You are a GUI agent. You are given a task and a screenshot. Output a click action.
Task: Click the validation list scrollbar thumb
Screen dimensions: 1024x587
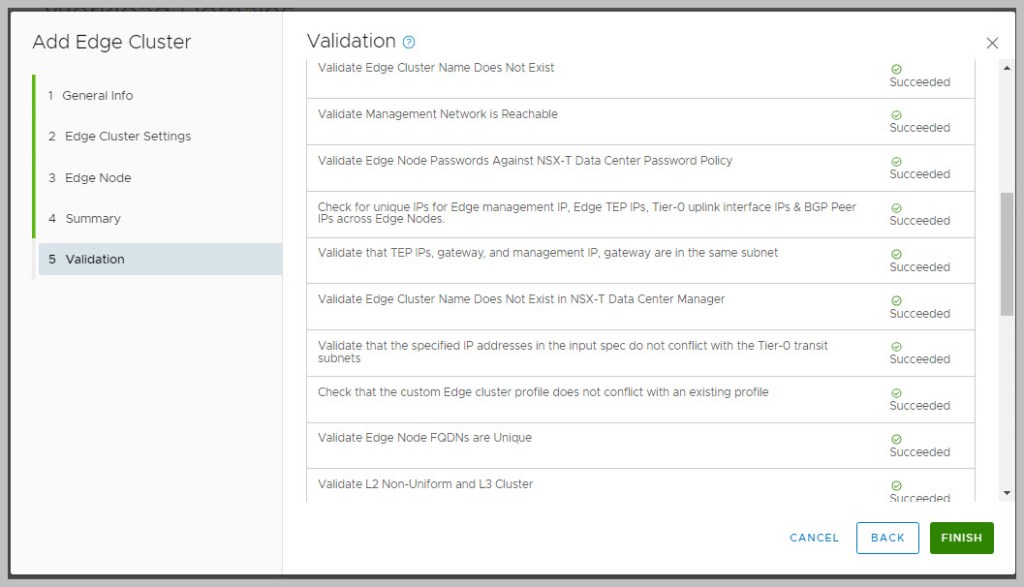pos(1006,255)
